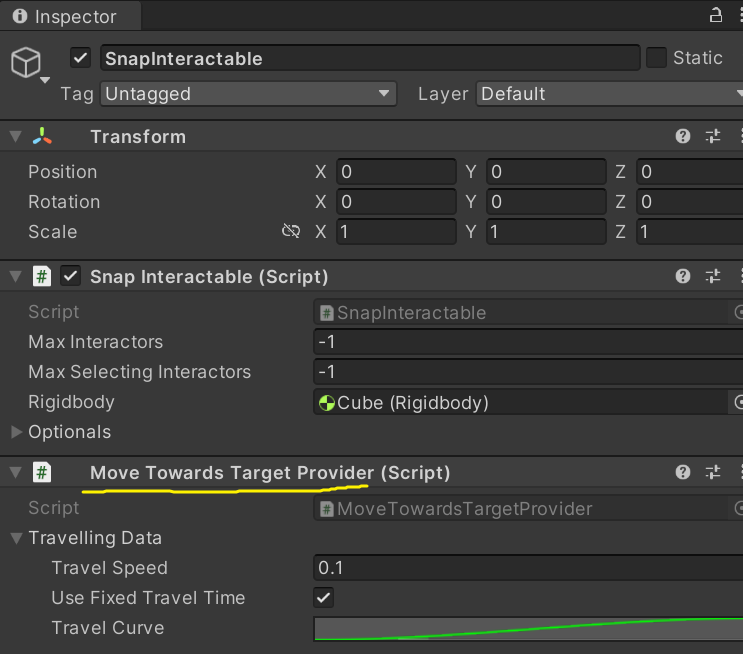Toggle the Inspector lock icon
The image size is (743, 654).
[x=716, y=16]
